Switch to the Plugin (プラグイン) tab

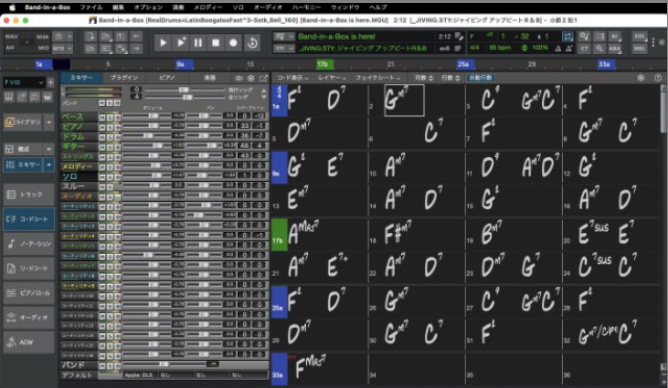coord(124,78)
